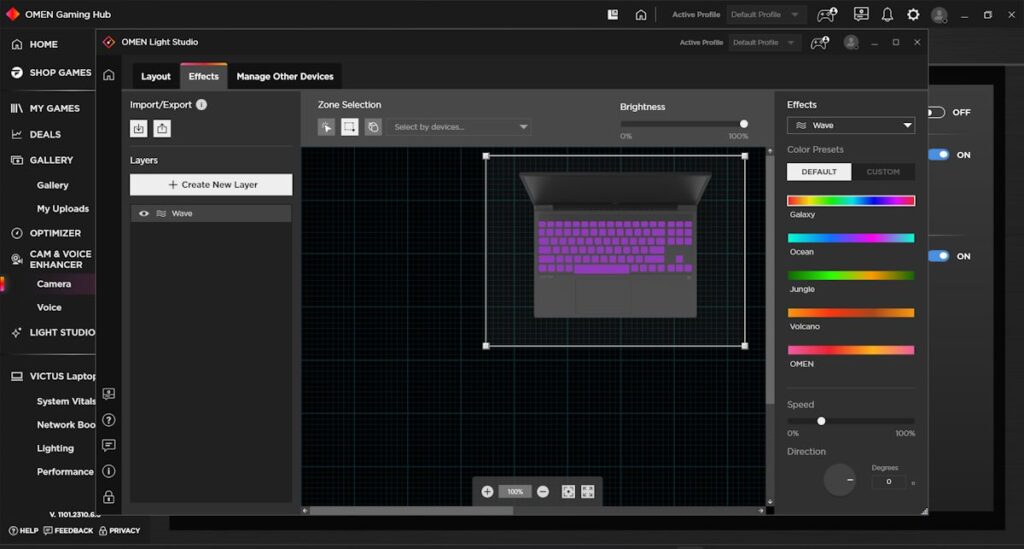Click the Import layout icon
This screenshot has width=1024, height=549.
tap(138, 128)
